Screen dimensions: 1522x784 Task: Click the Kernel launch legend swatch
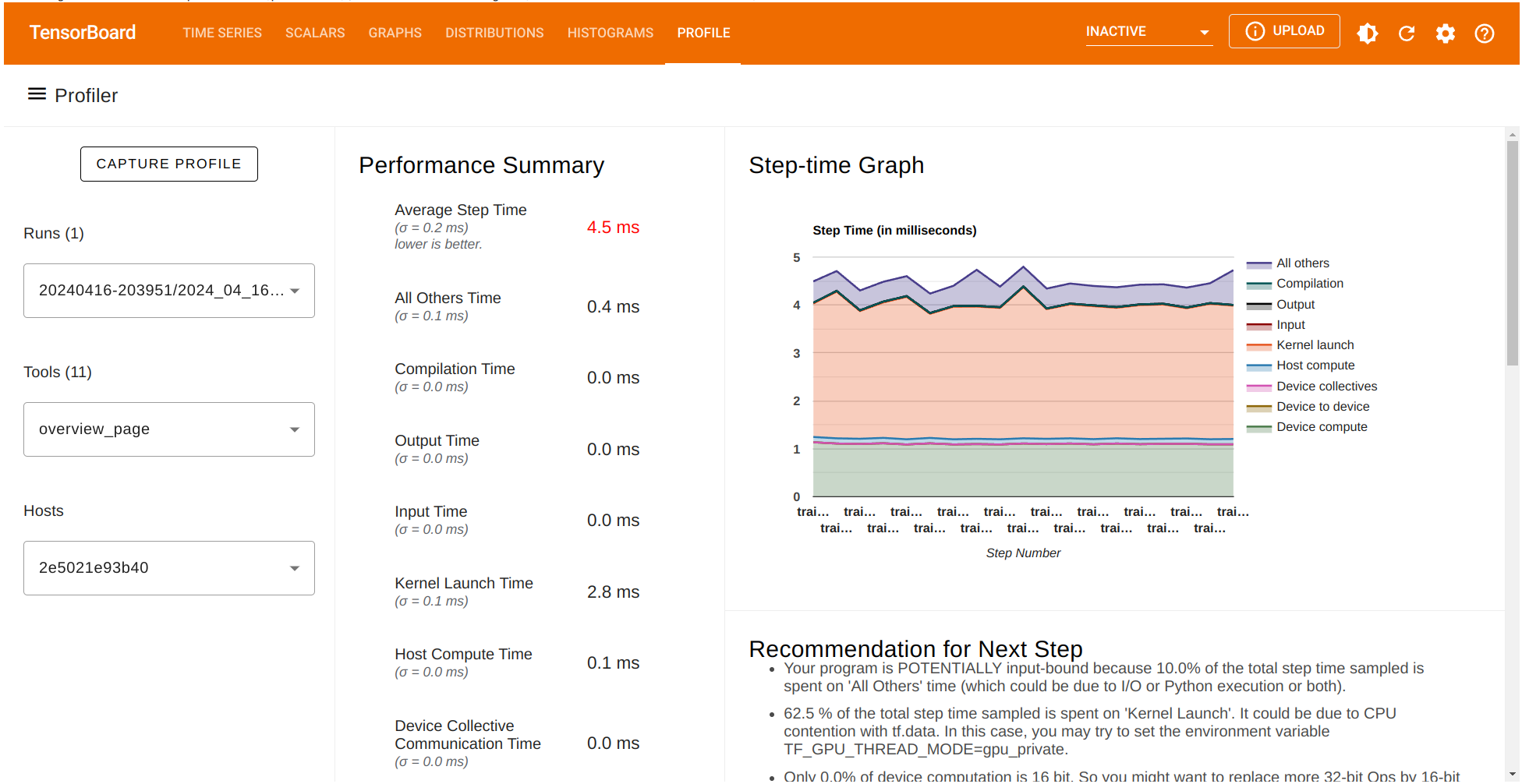[x=1258, y=346]
